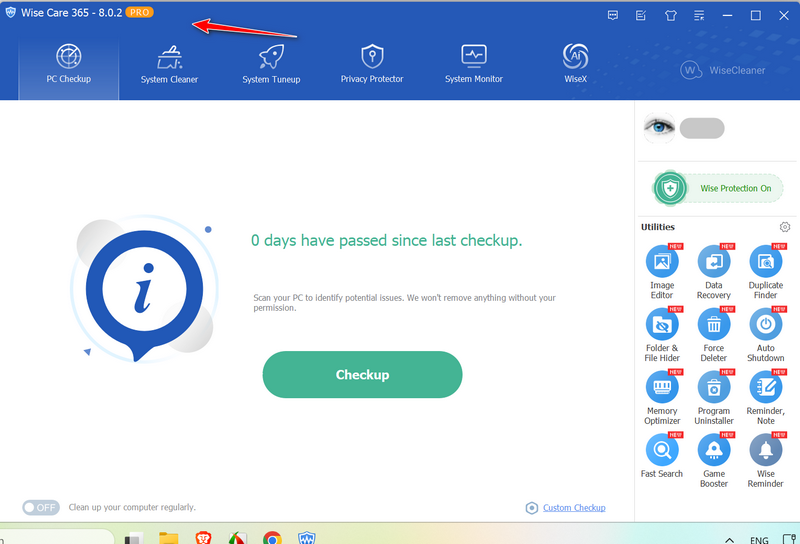Launch Fast Search utility

pyautogui.click(x=662, y=456)
